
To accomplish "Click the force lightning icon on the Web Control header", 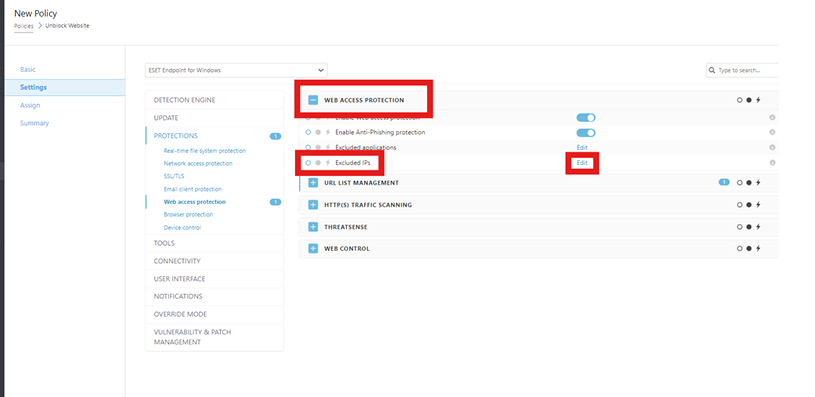I will pyautogui.click(x=758, y=248).
